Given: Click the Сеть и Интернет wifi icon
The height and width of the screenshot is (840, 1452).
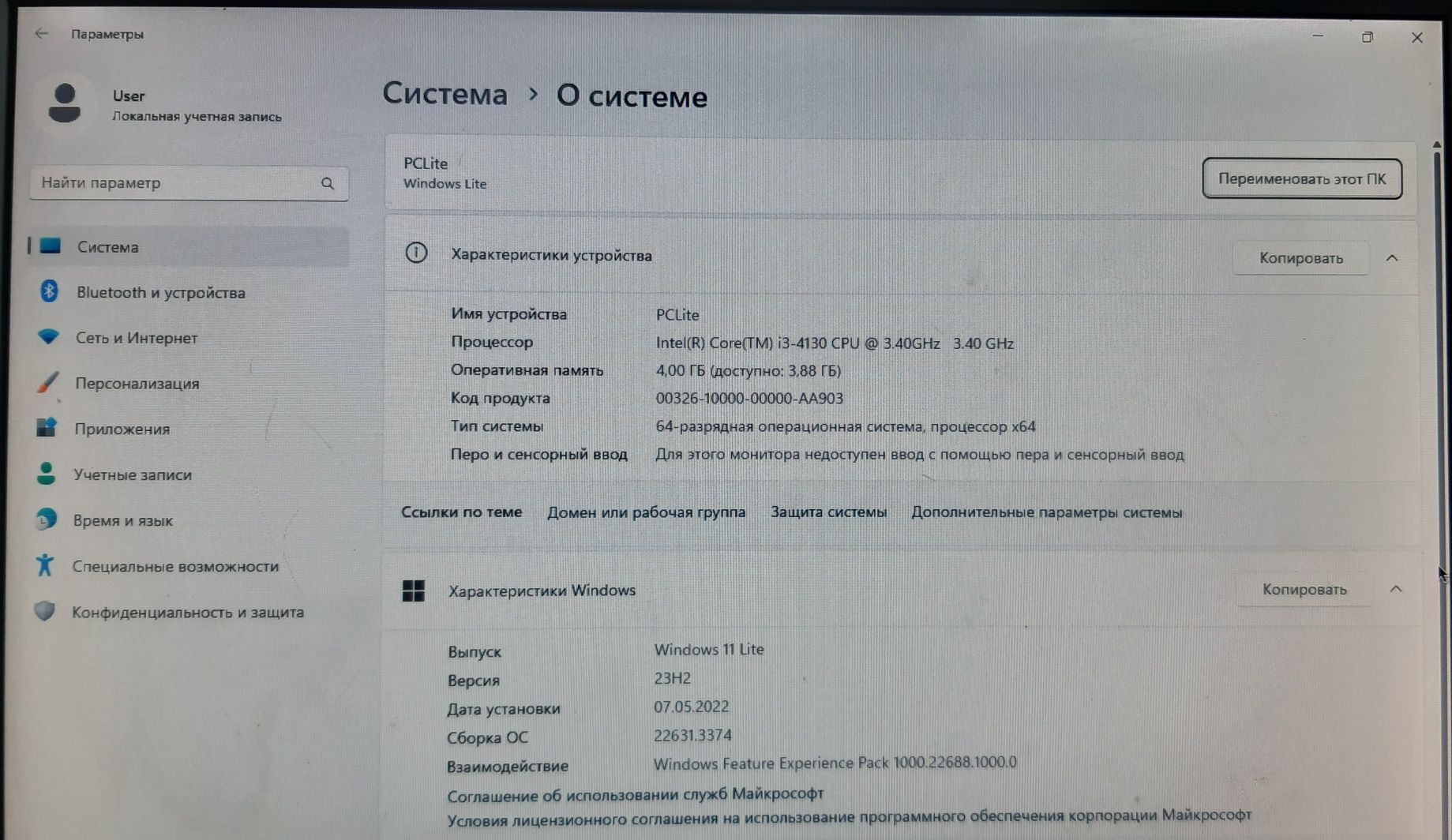Looking at the screenshot, I should coord(48,336).
